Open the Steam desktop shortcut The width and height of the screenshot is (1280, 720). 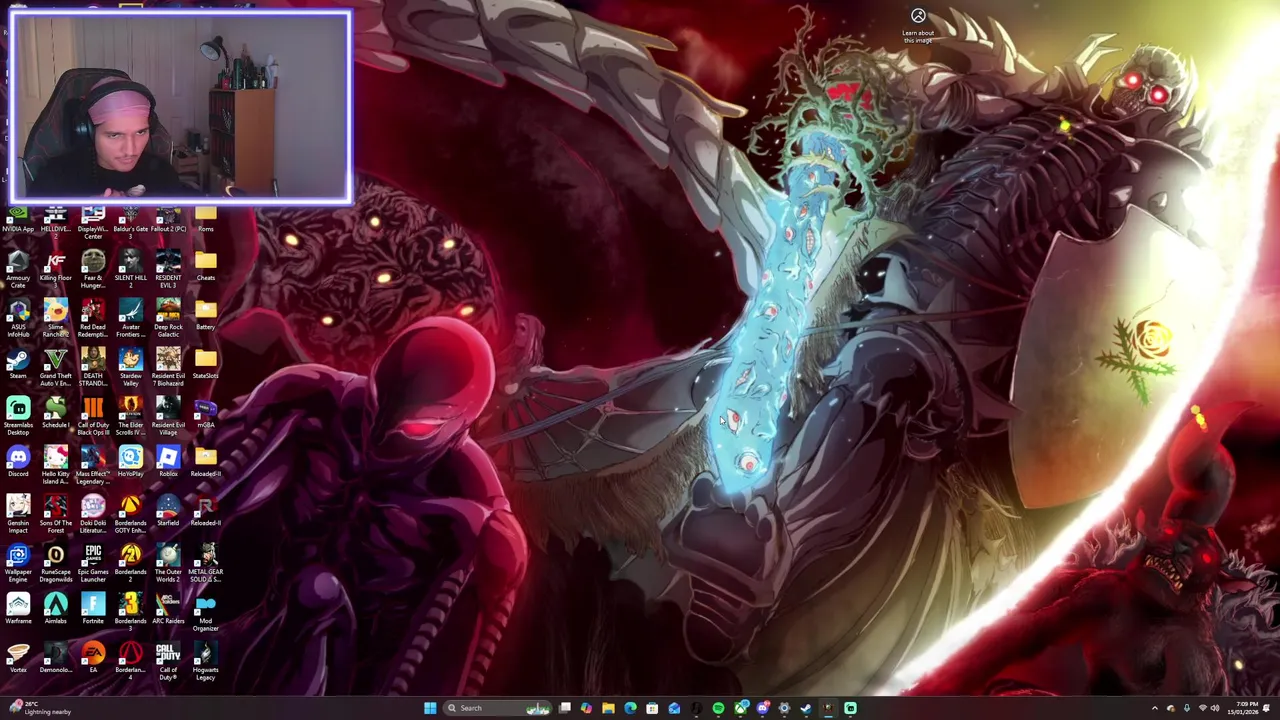[x=18, y=364]
